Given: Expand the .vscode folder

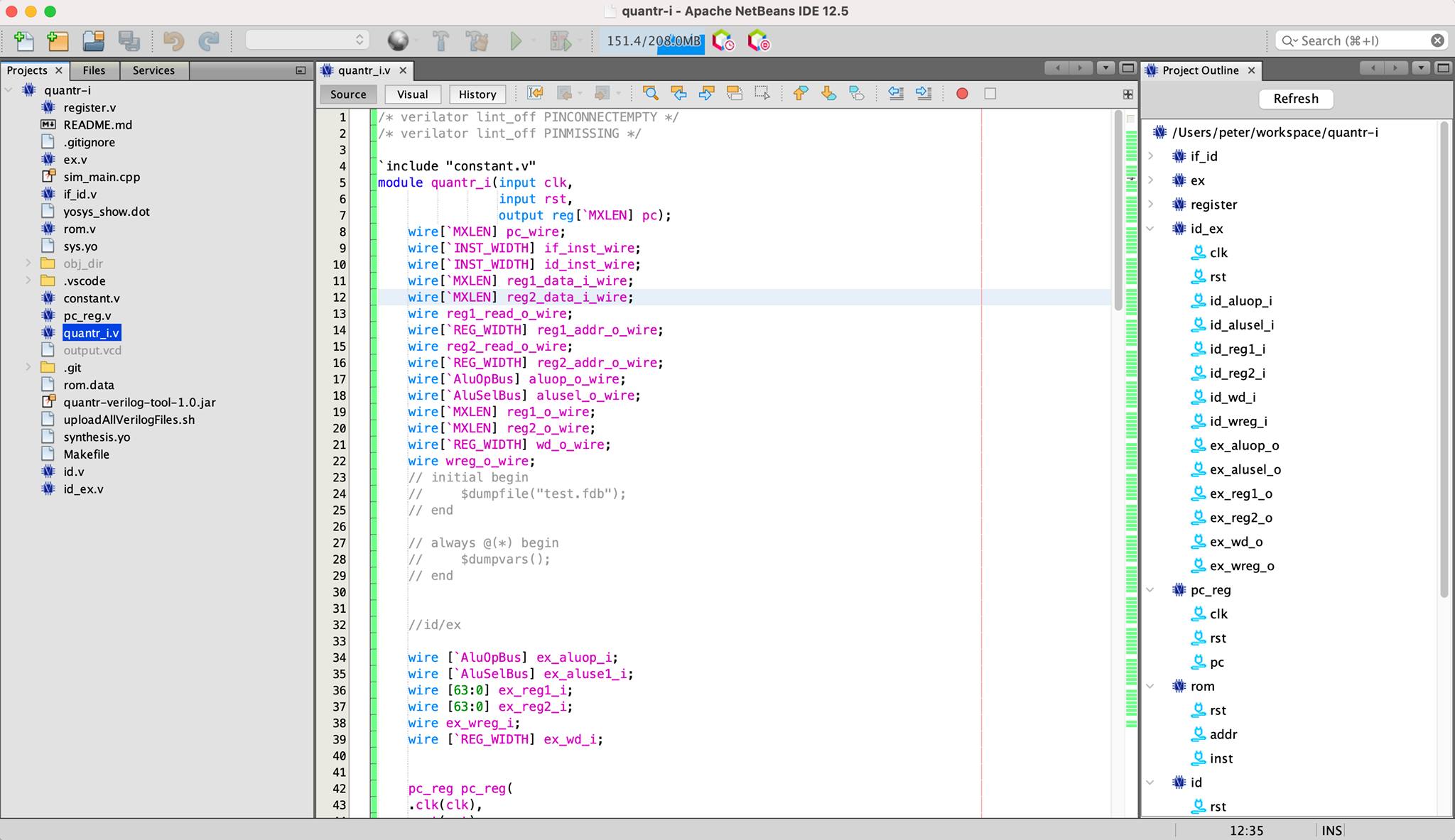Looking at the screenshot, I should (x=28, y=280).
